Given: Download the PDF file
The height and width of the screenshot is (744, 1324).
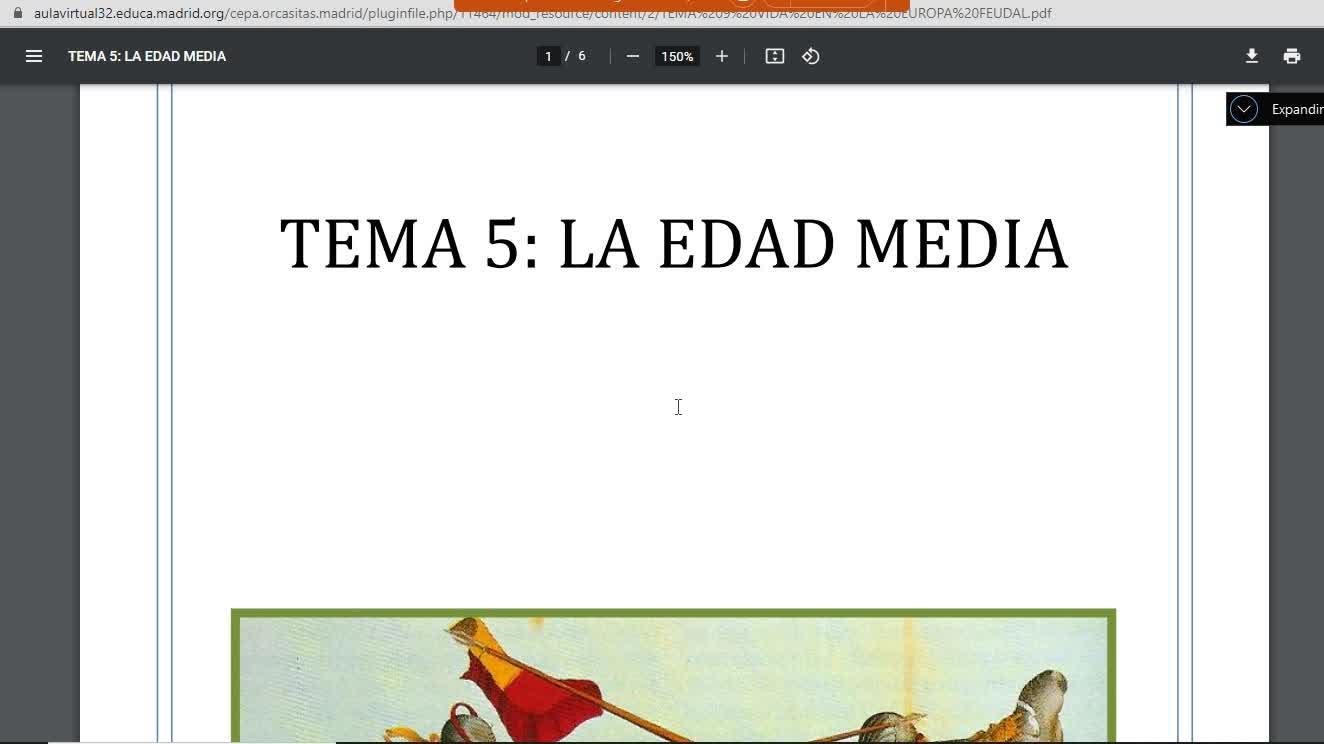Looking at the screenshot, I should click(1252, 56).
